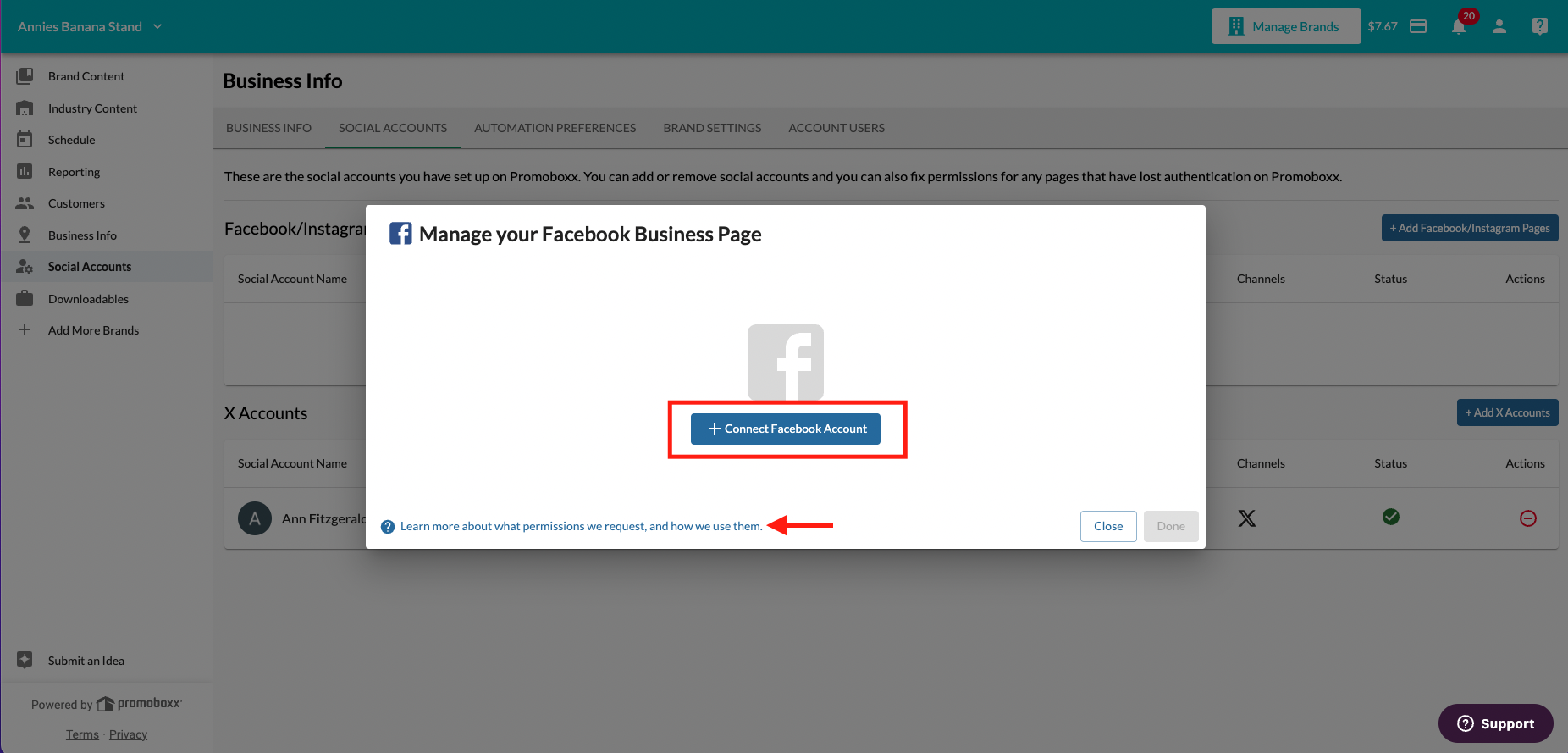Click the $7.67 balance amount

tap(1383, 26)
